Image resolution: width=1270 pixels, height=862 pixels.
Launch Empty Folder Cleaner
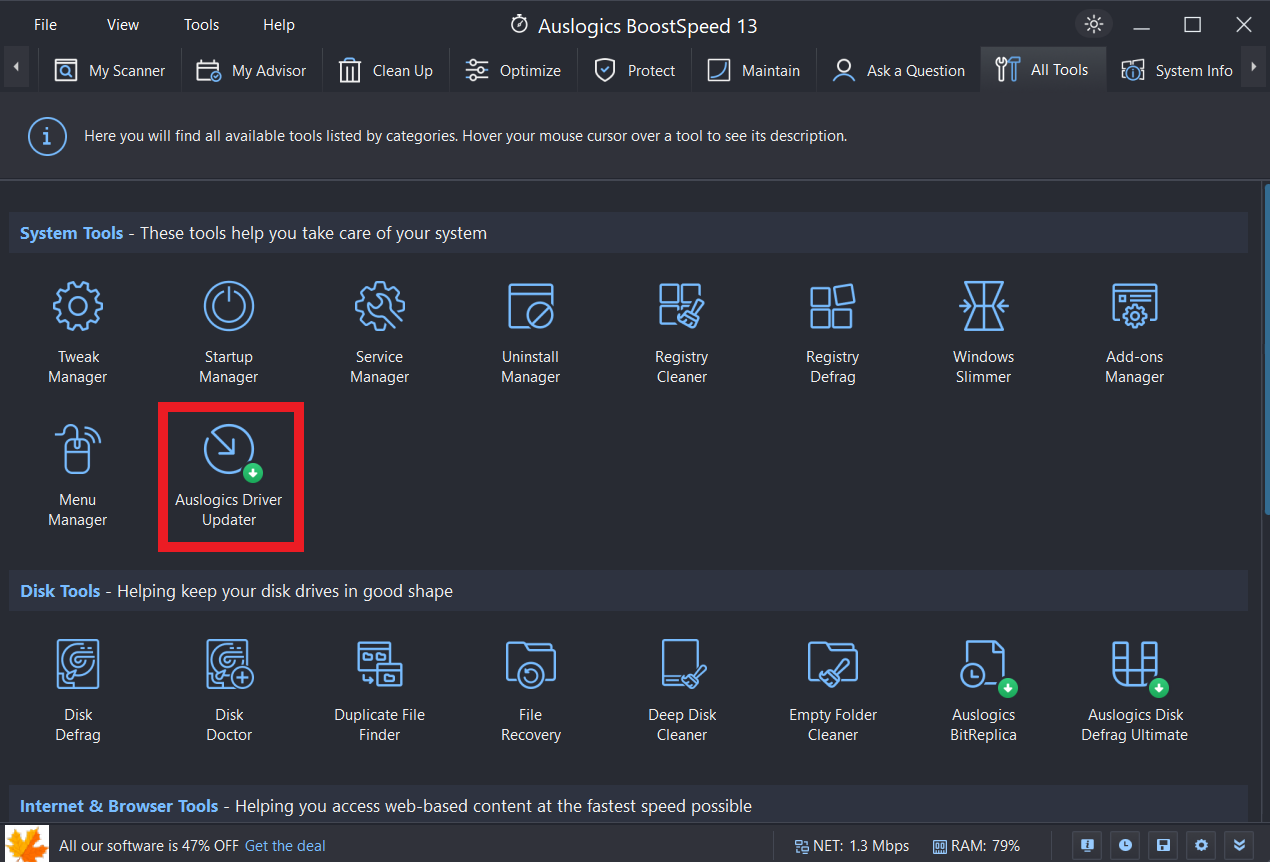click(833, 691)
